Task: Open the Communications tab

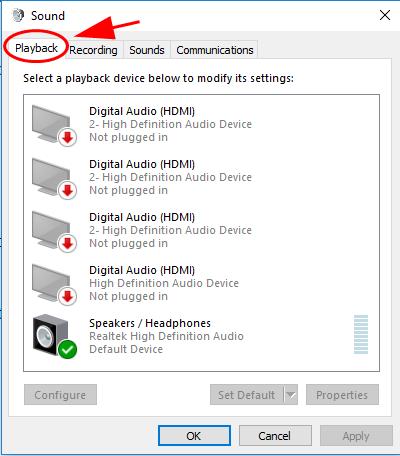Action: (215, 50)
